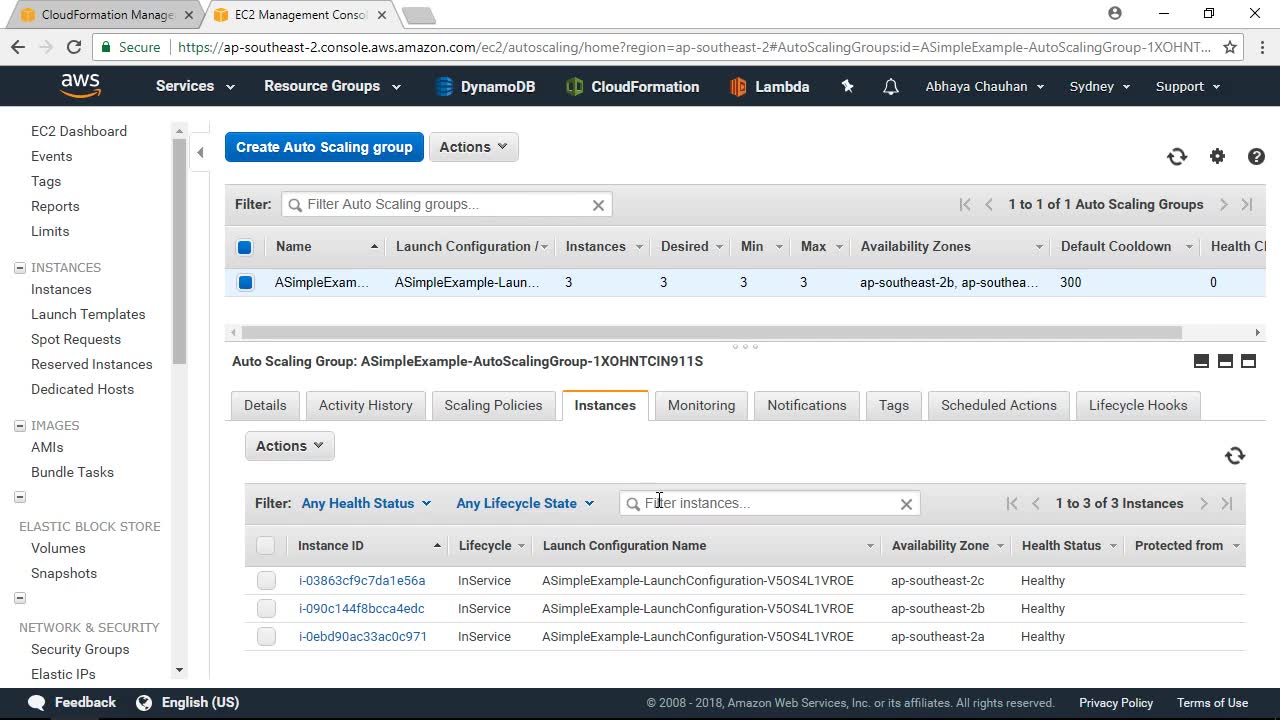Go to last page of instances
Image resolution: width=1280 pixels, height=720 pixels.
pyautogui.click(x=1227, y=503)
